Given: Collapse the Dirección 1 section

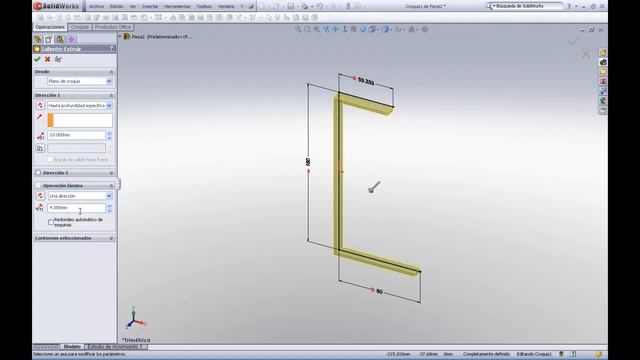Looking at the screenshot, I should click(111, 95).
